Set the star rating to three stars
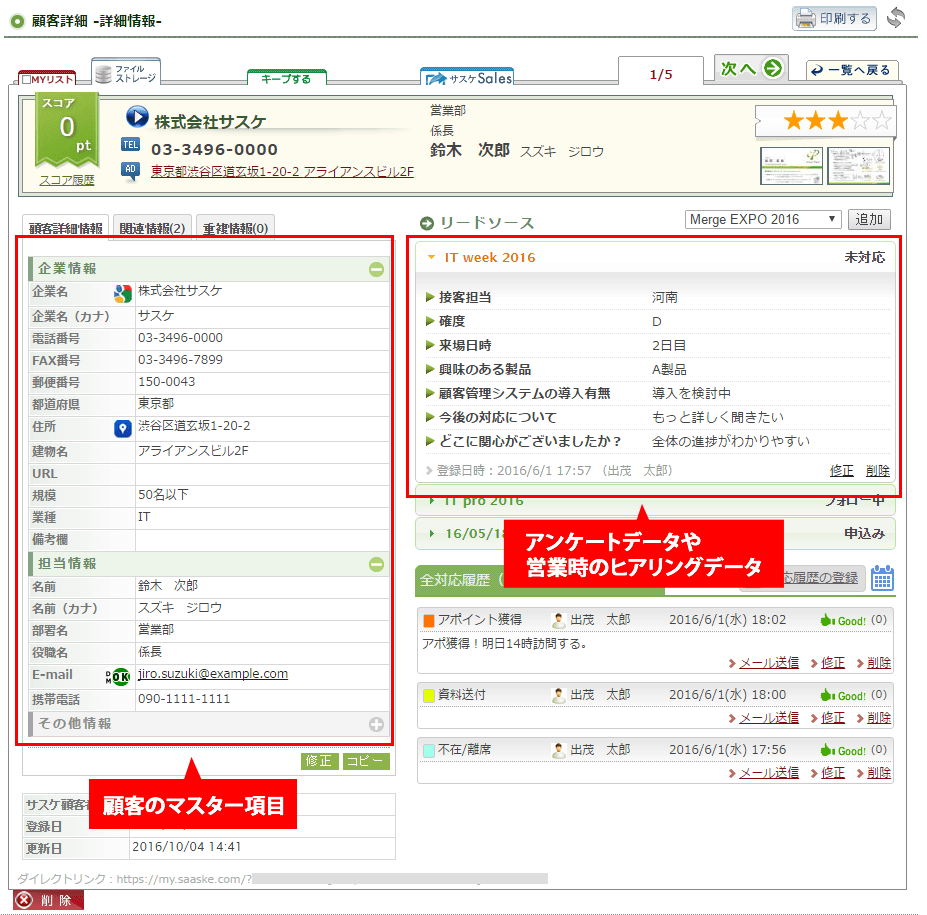This screenshot has width=927, height=915. point(838,121)
